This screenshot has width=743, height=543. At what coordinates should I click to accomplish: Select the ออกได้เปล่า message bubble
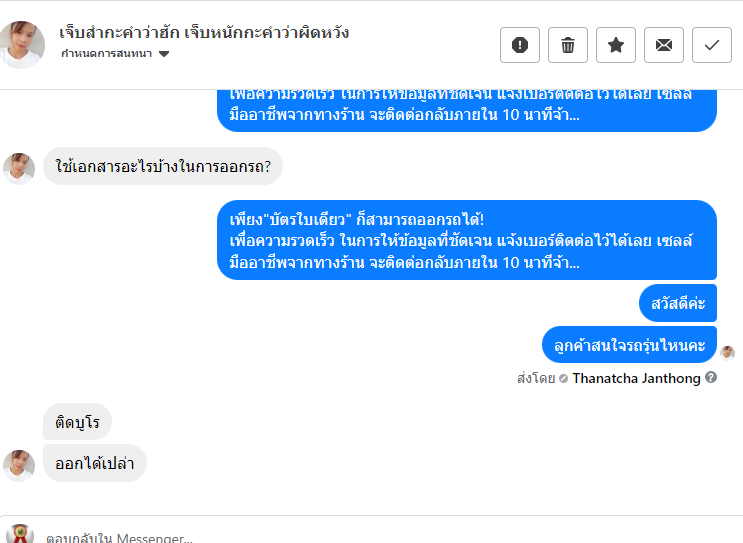[x=95, y=463]
